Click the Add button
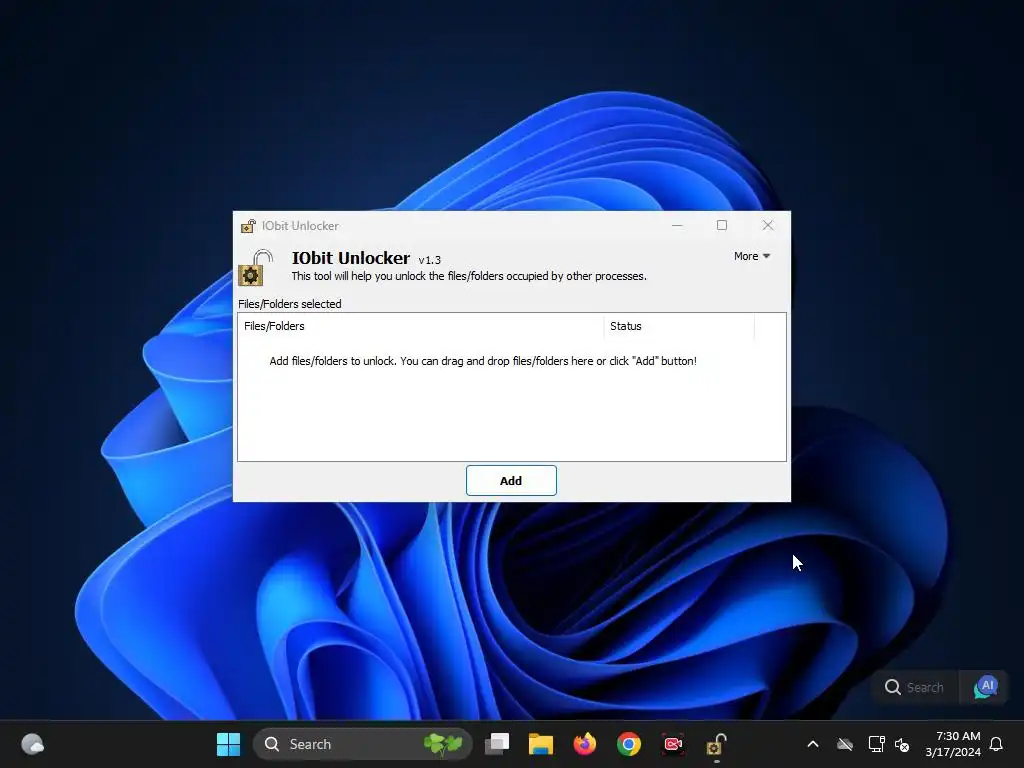Screen dimensions: 1024x768 511,481
